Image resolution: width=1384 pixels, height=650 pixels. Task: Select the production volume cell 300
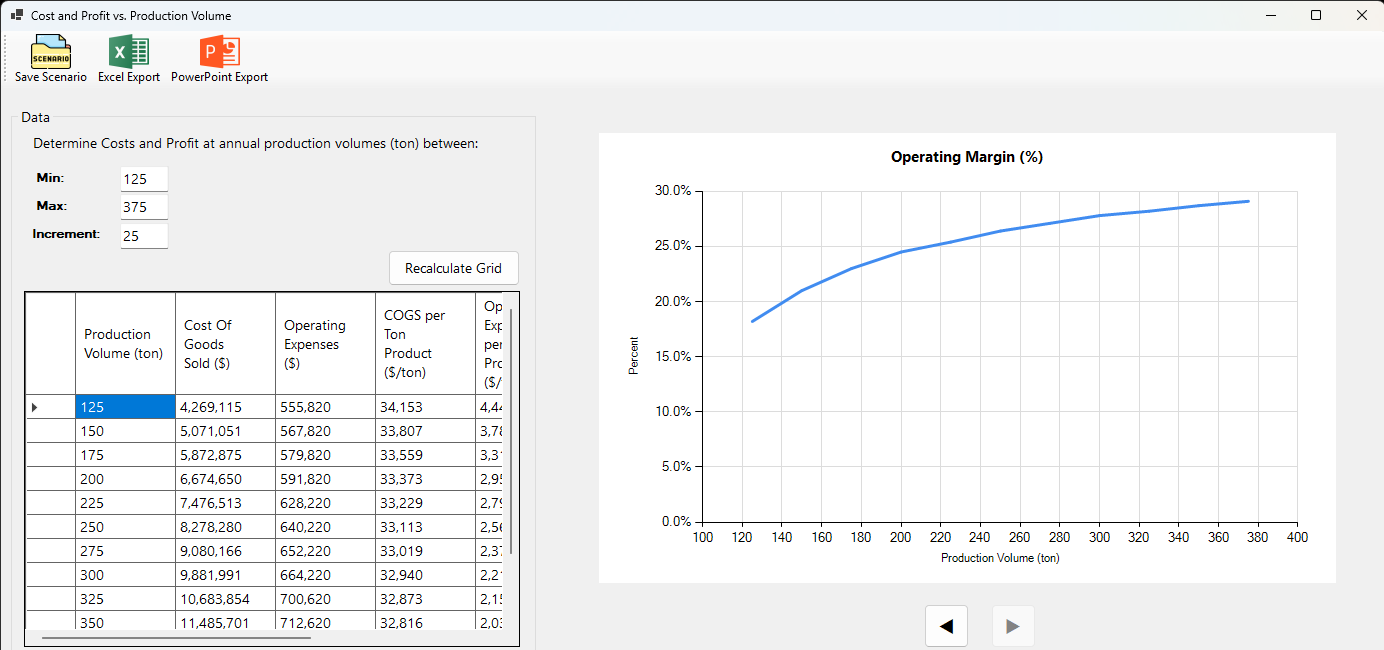click(x=125, y=575)
